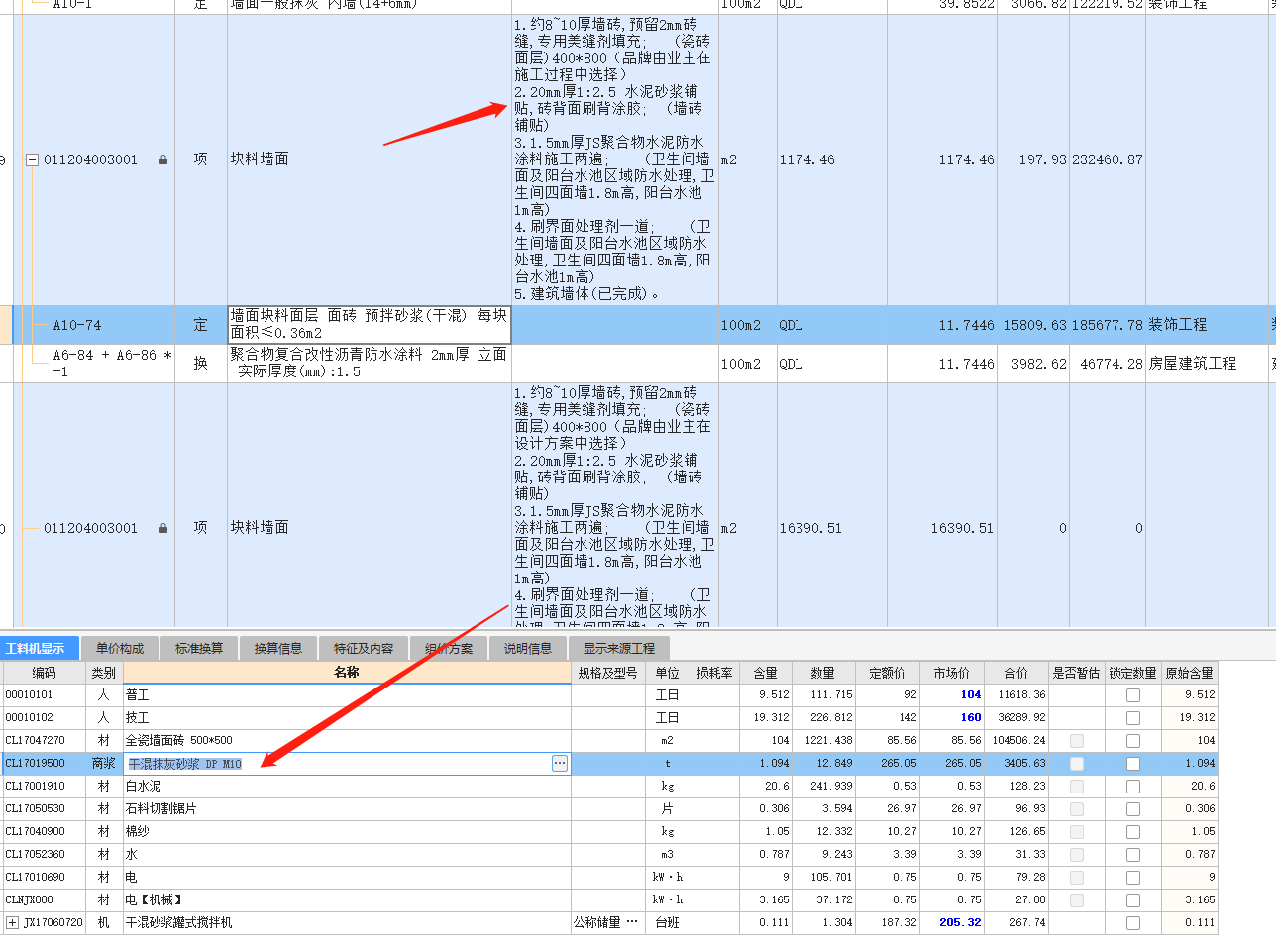Tick the 锁定数量 checkbox for 棉纱

[x=1133, y=832]
